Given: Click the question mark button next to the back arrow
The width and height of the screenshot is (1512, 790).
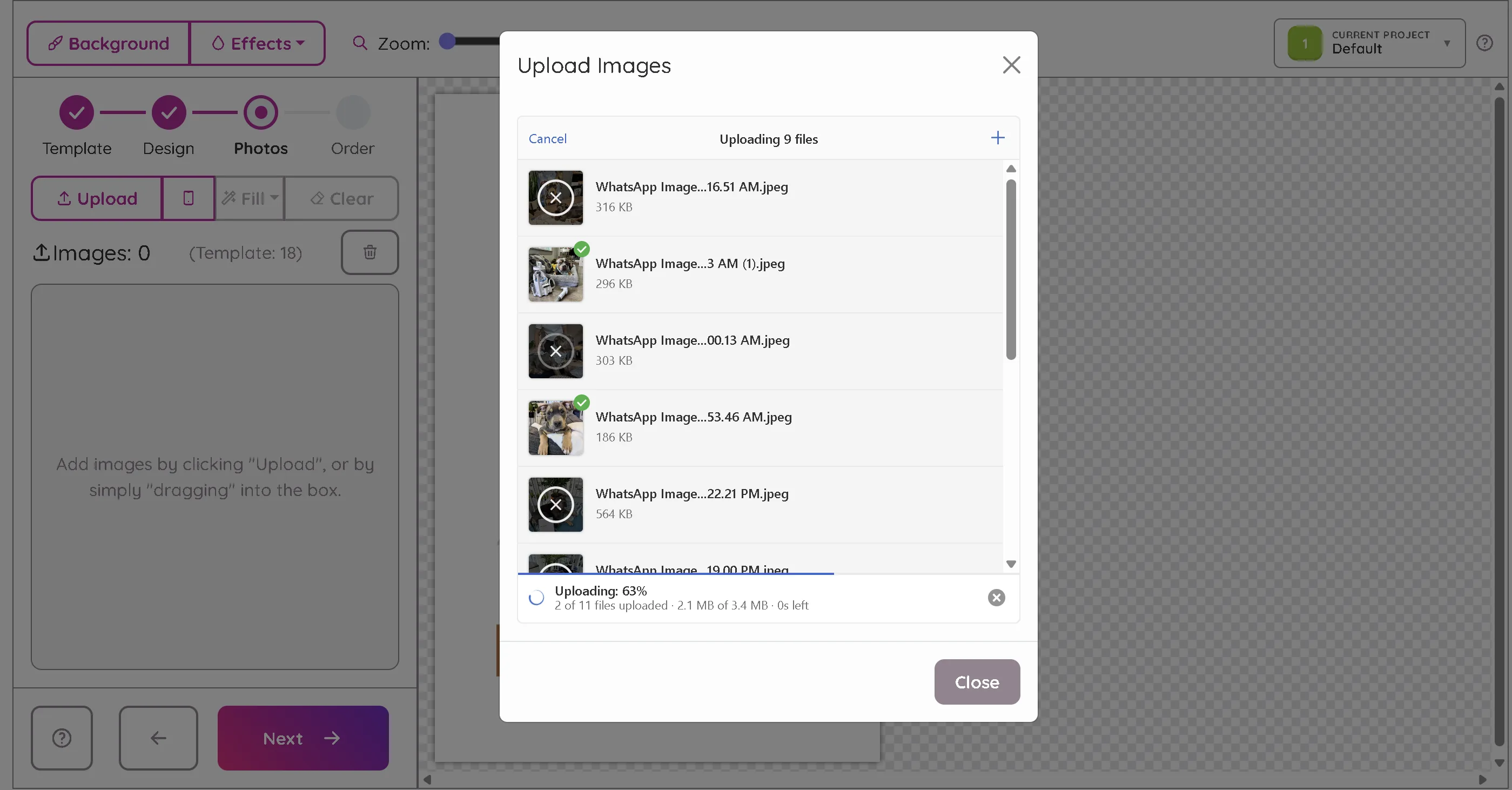Looking at the screenshot, I should (x=62, y=738).
